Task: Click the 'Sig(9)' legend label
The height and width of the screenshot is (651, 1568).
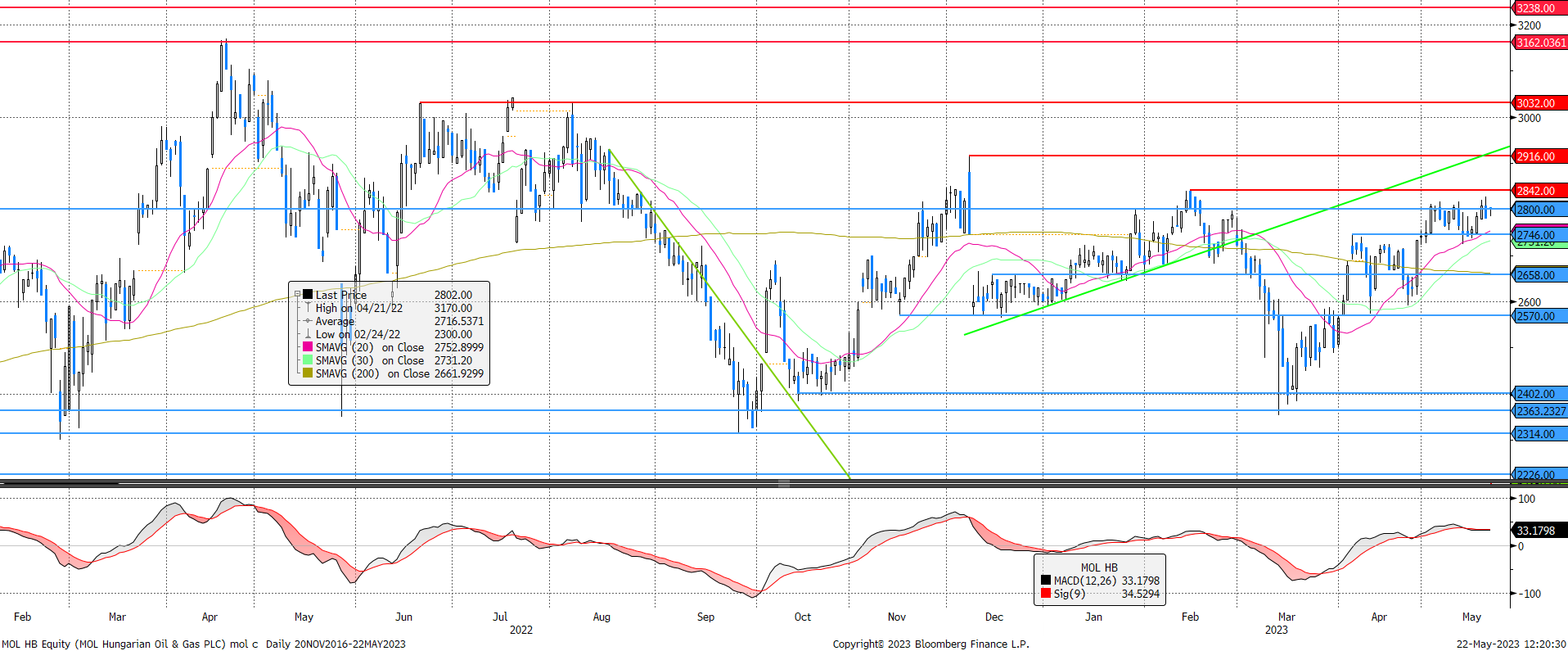Action: pos(1070,594)
